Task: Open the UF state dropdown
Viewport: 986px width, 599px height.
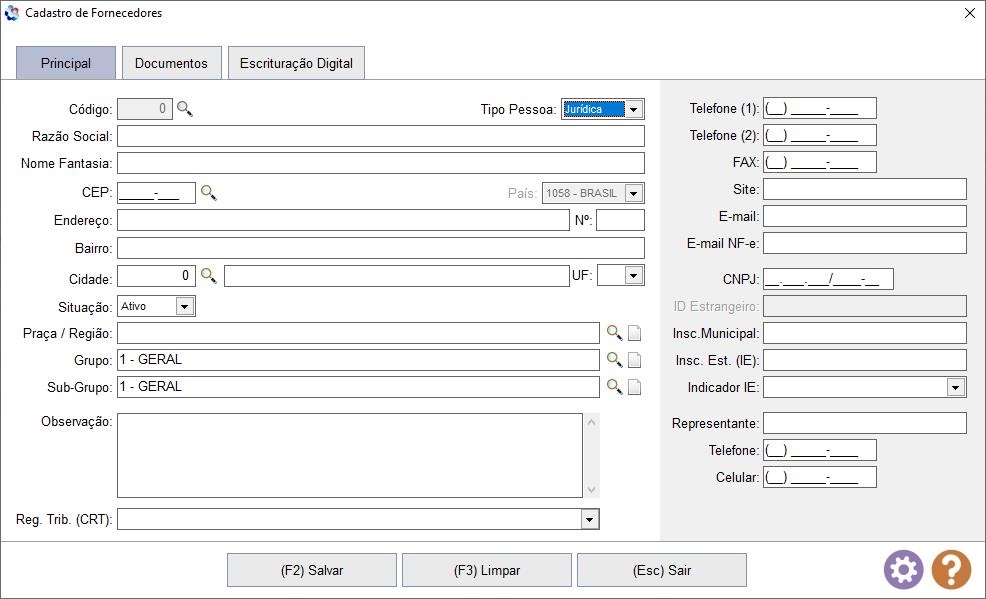Action: (x=634, y=275)
